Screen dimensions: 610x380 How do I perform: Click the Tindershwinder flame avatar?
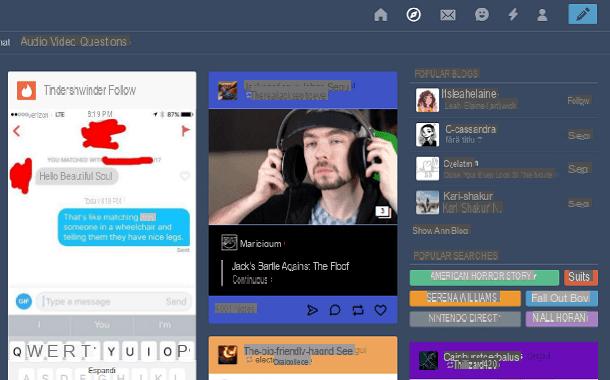26,90
